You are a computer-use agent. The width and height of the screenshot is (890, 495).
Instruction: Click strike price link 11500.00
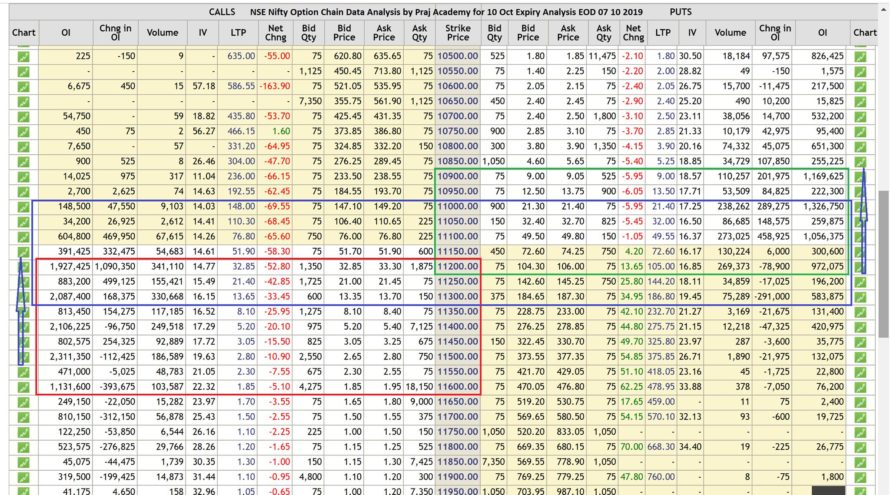pos(457,357)
